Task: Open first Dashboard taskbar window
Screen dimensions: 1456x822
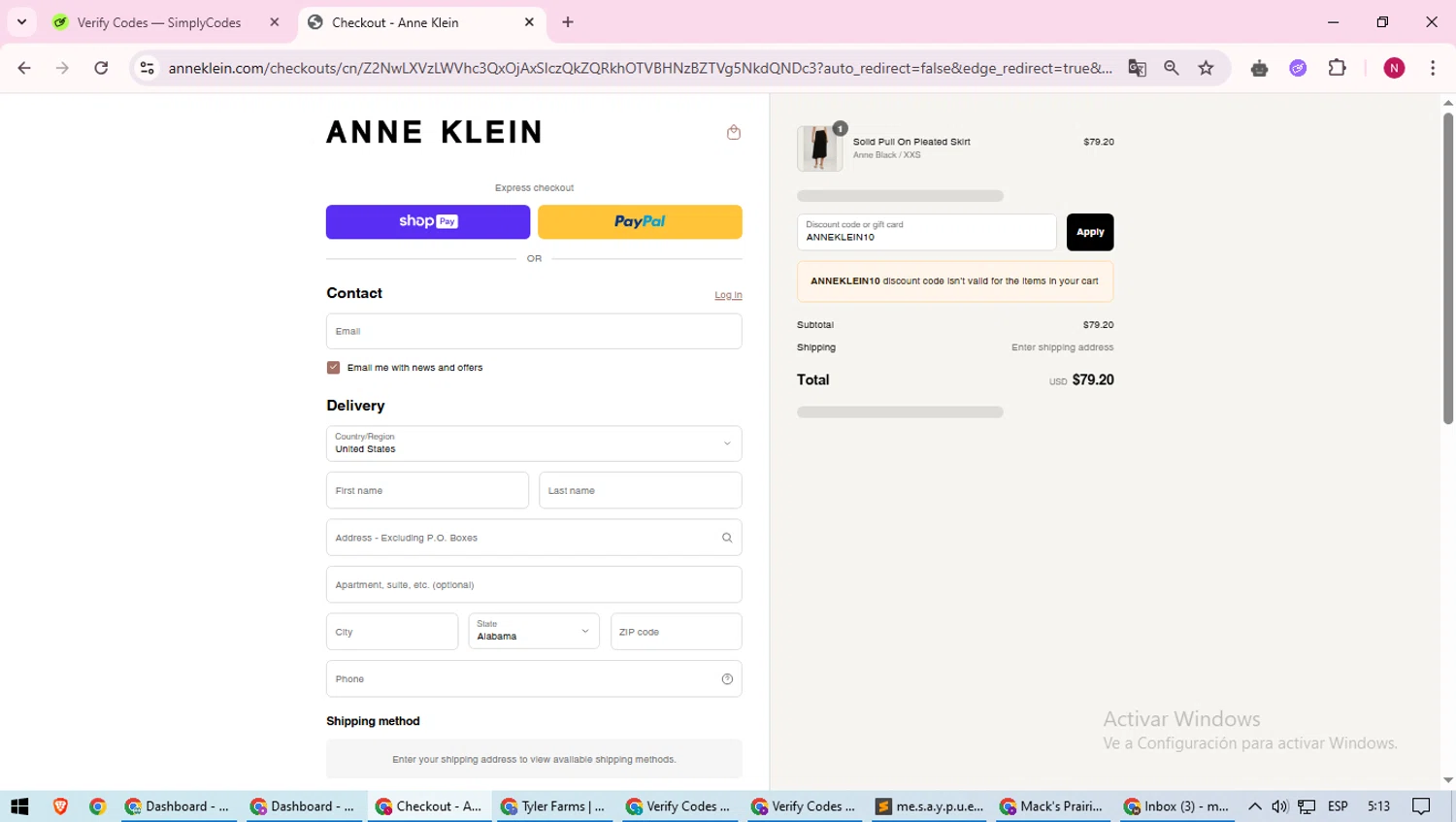Action: pos(178,806)
